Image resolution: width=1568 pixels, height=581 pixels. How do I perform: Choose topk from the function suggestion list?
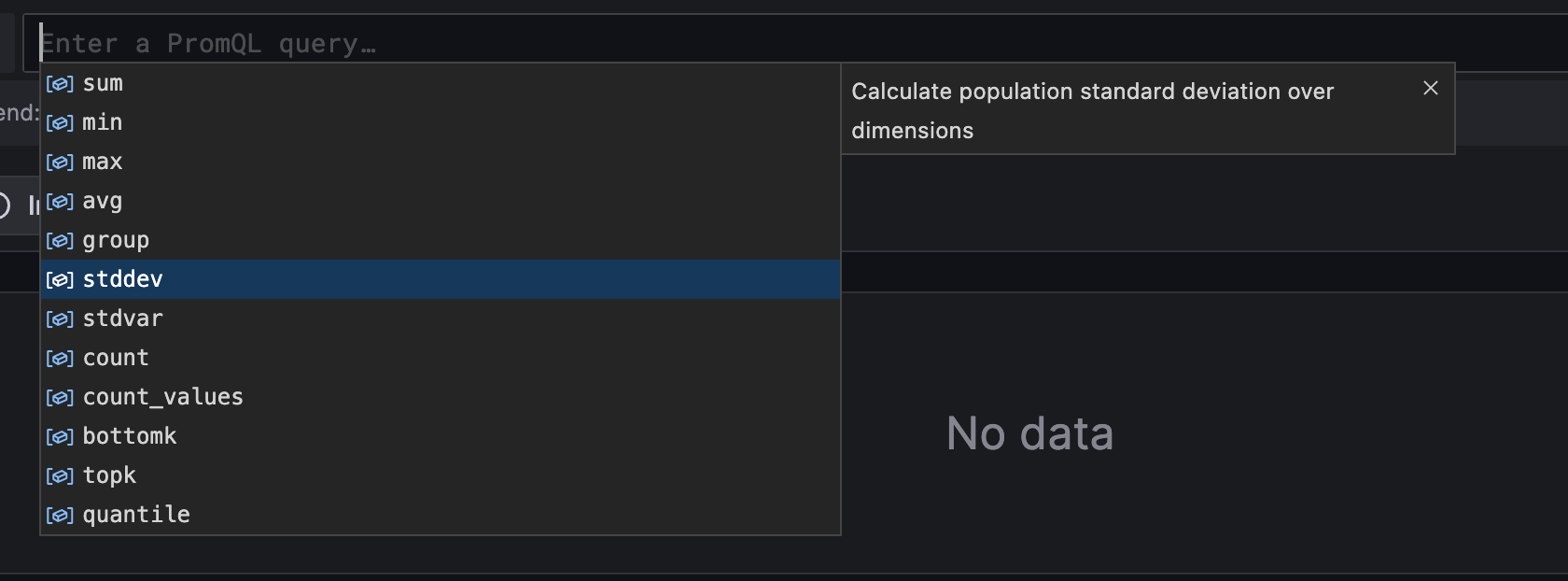tap(109, 475)
